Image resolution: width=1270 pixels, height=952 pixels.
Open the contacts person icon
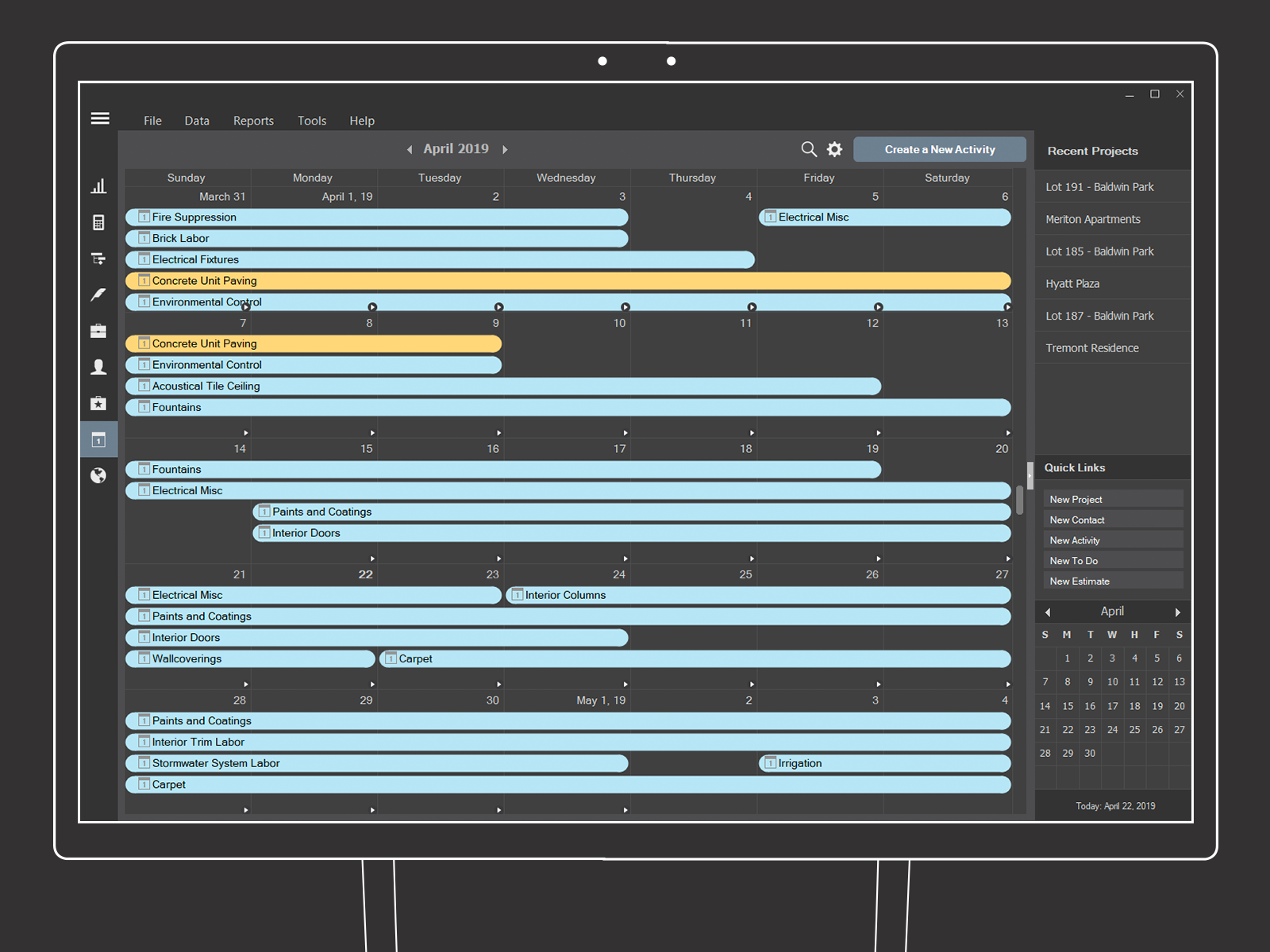98,367
